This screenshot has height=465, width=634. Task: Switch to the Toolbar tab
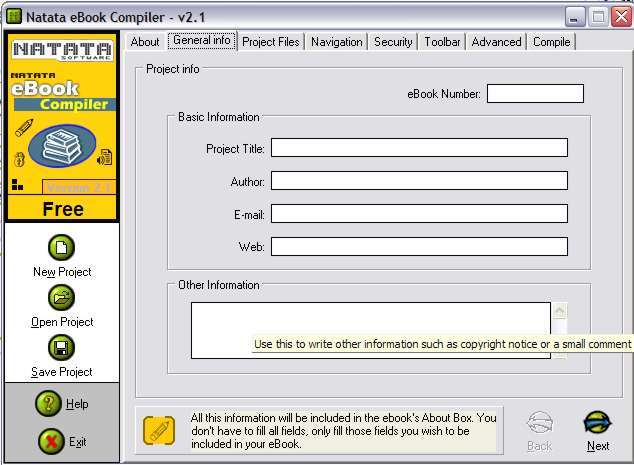[442, 42]
